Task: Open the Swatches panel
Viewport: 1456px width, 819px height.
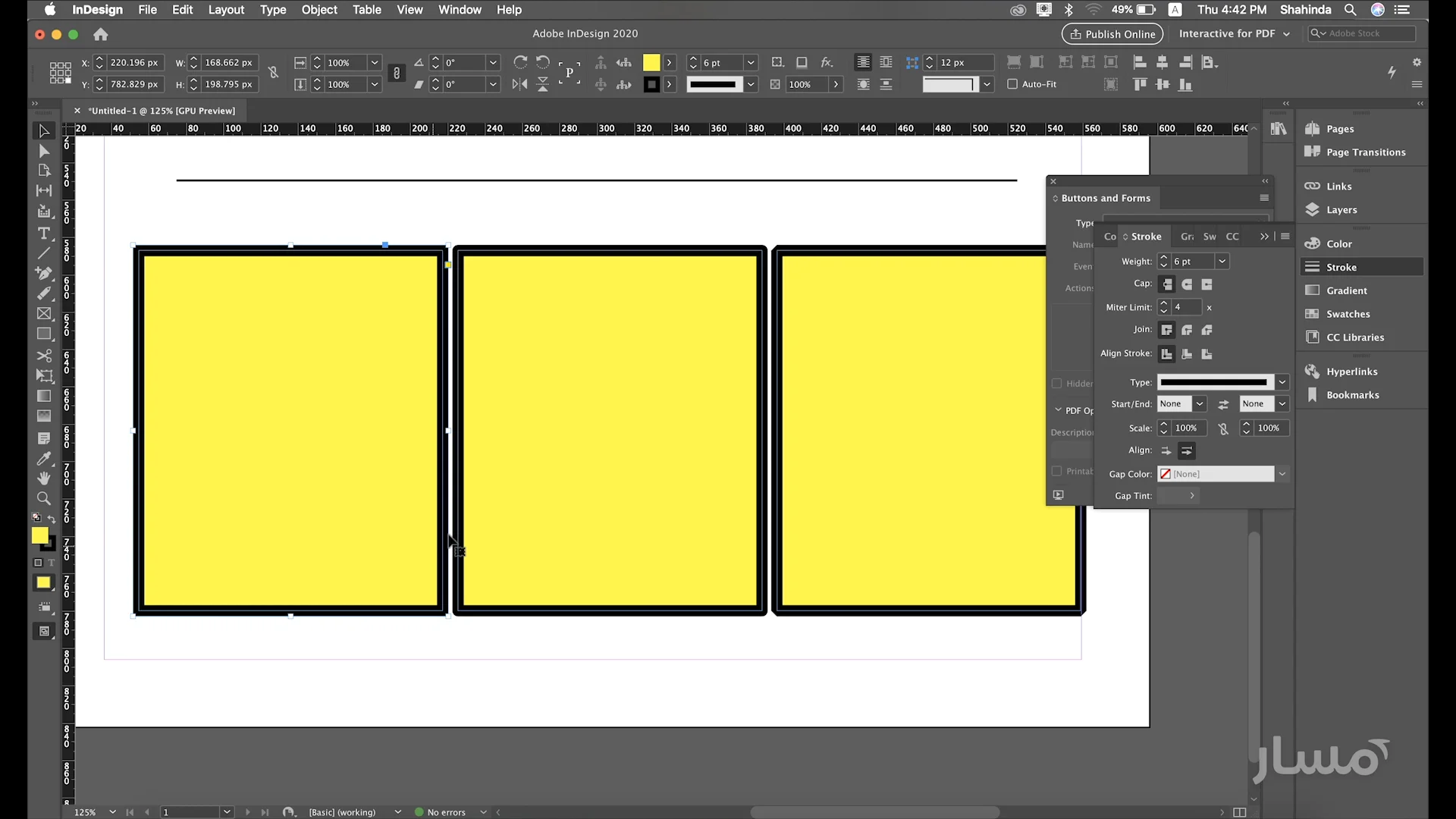Action: tap(1348, 313)
